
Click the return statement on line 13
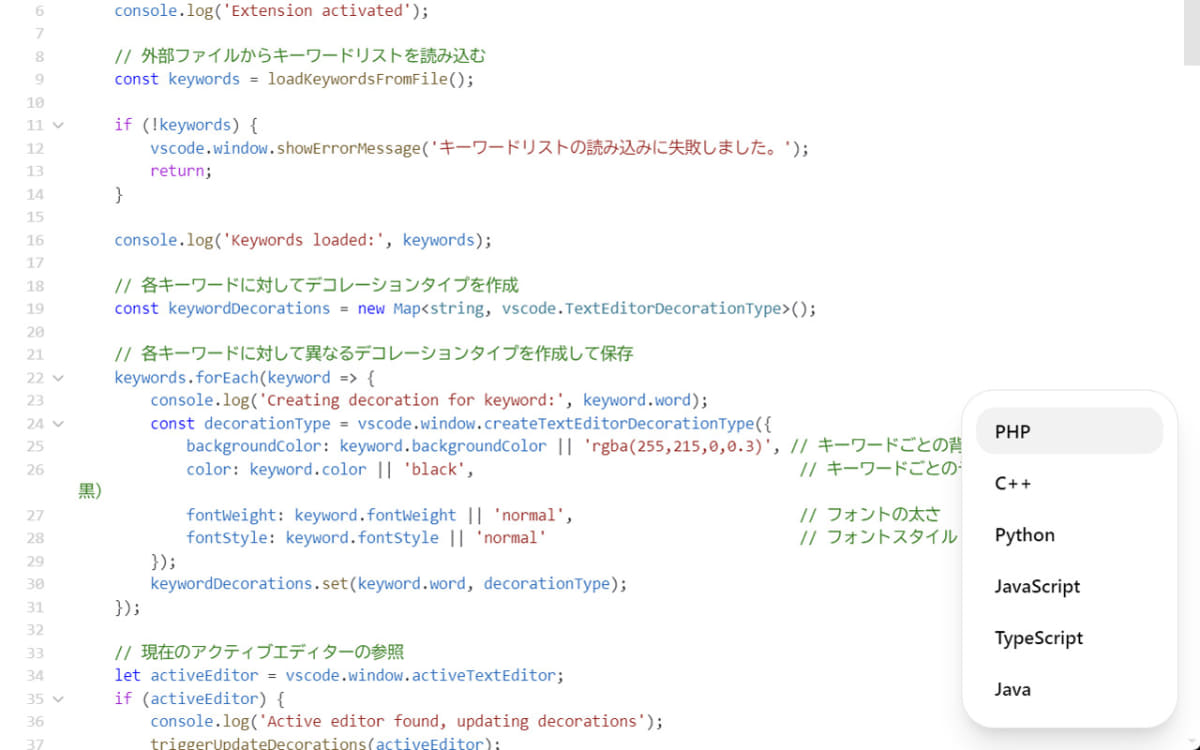coord(178,170)
